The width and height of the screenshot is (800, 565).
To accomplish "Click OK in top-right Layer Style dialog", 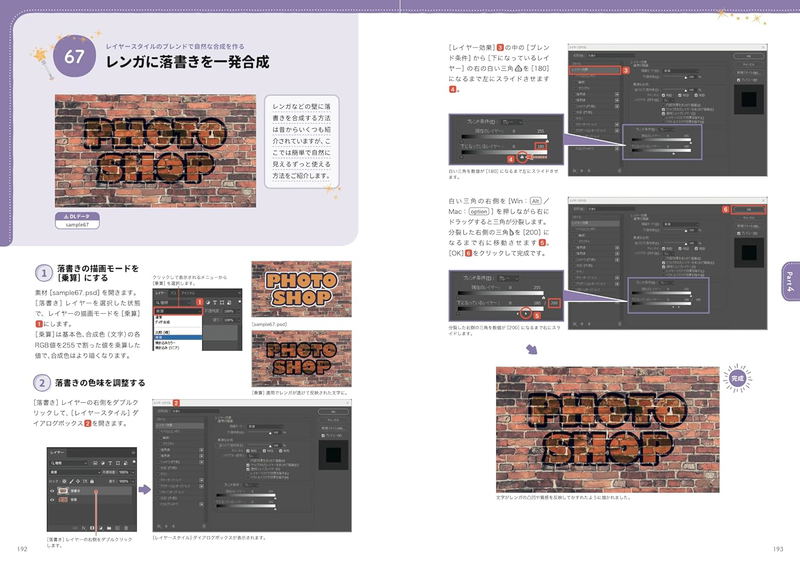I will (748, 56).
